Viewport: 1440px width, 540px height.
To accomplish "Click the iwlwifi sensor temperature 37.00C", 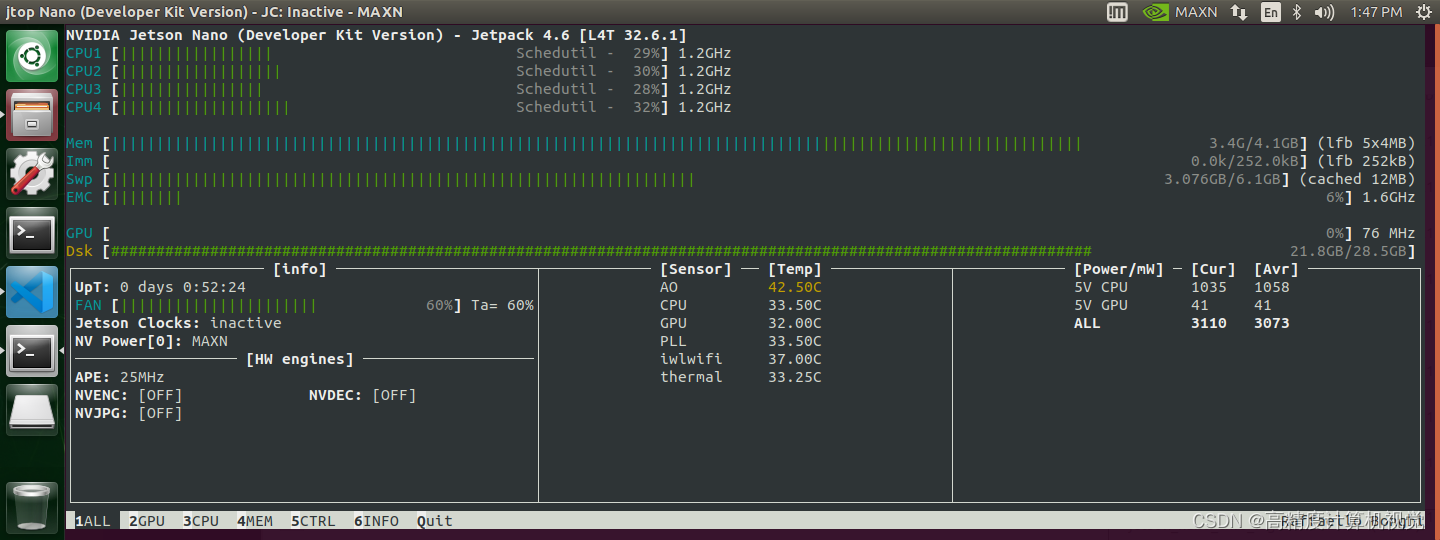I will click(795, 359).
